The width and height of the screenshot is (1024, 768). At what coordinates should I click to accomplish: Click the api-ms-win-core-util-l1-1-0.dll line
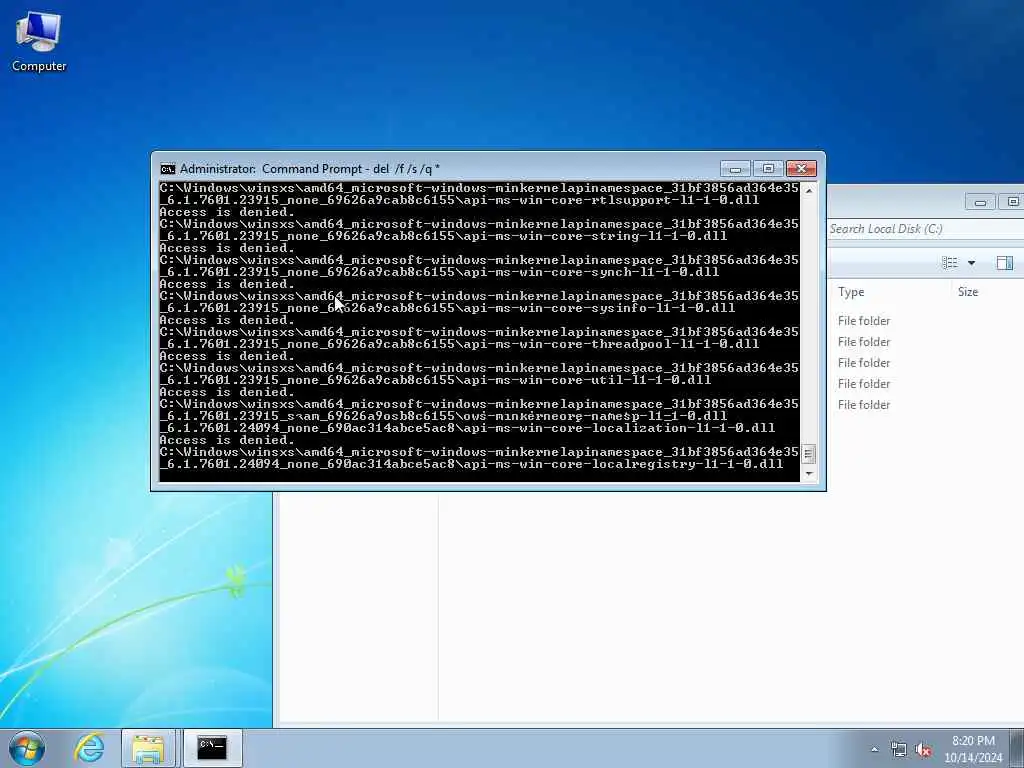pos(436,379)
